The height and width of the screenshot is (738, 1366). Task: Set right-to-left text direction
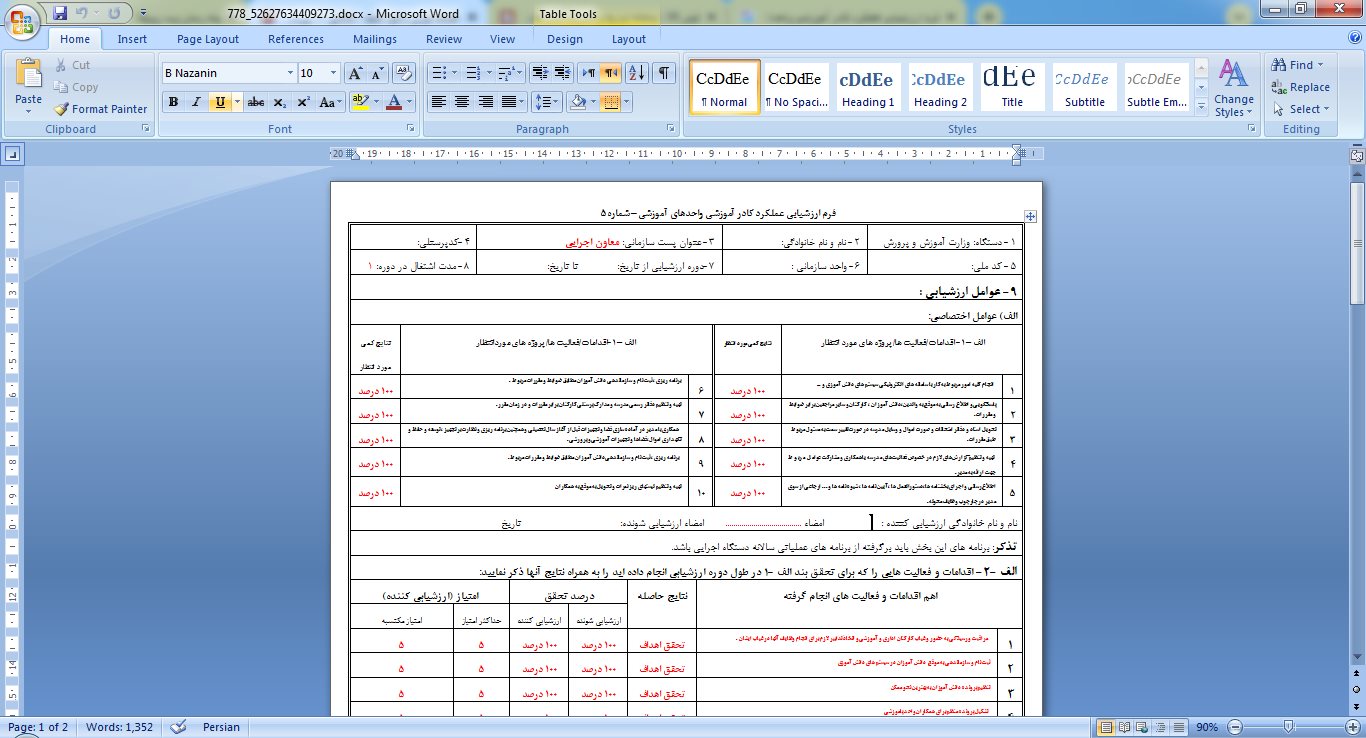pyautogui.click(x=611, y=73)
